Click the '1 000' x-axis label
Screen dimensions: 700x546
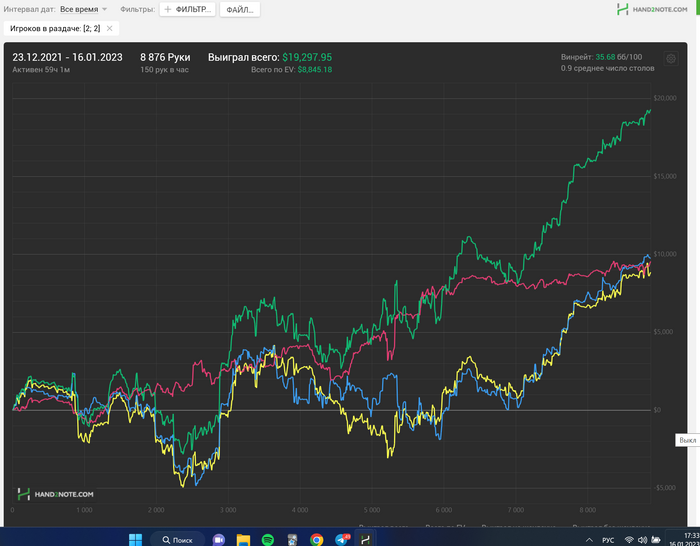[84, 510]
